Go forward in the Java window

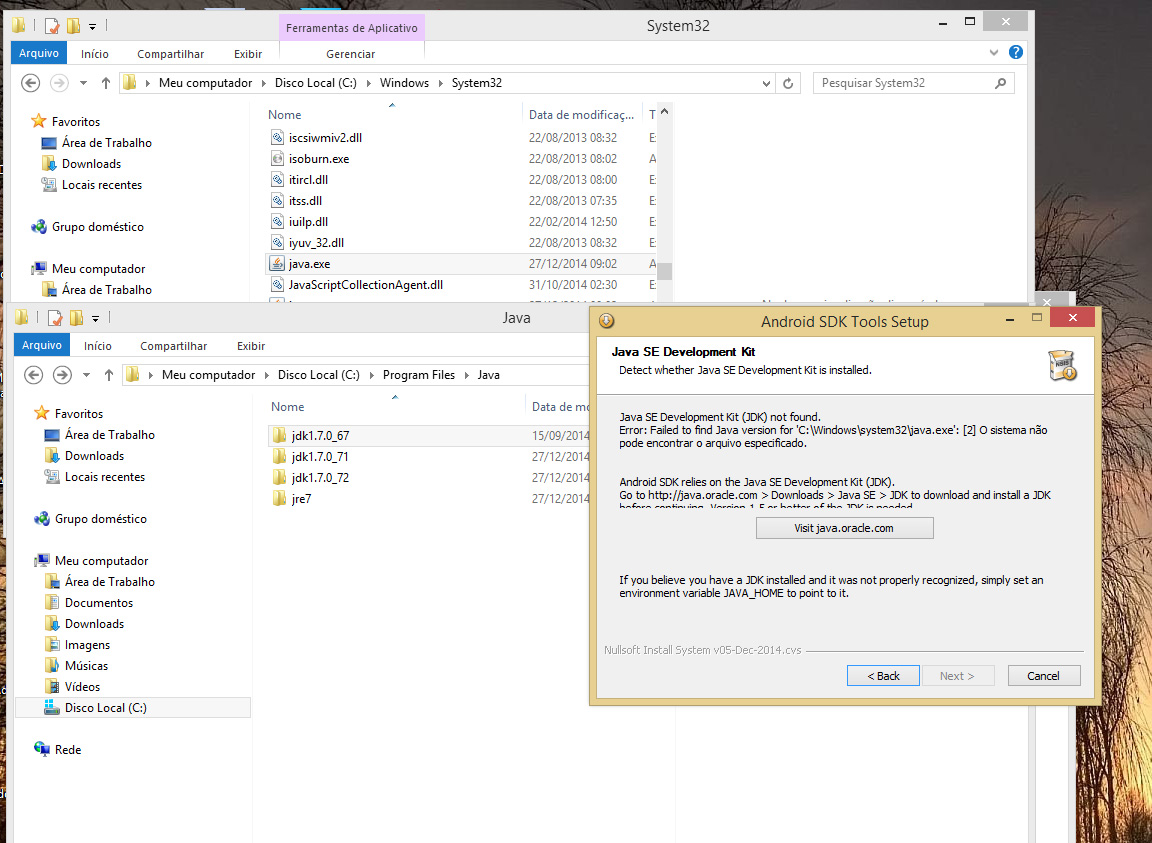click(x=62, y=375)
